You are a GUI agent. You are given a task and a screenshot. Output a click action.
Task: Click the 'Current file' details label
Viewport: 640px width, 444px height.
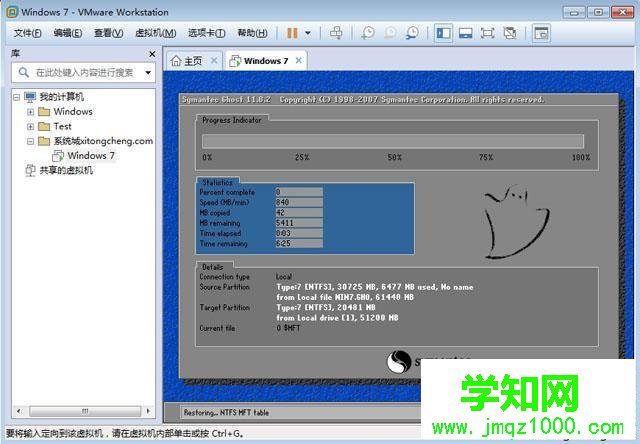click(x=217, y=328)
